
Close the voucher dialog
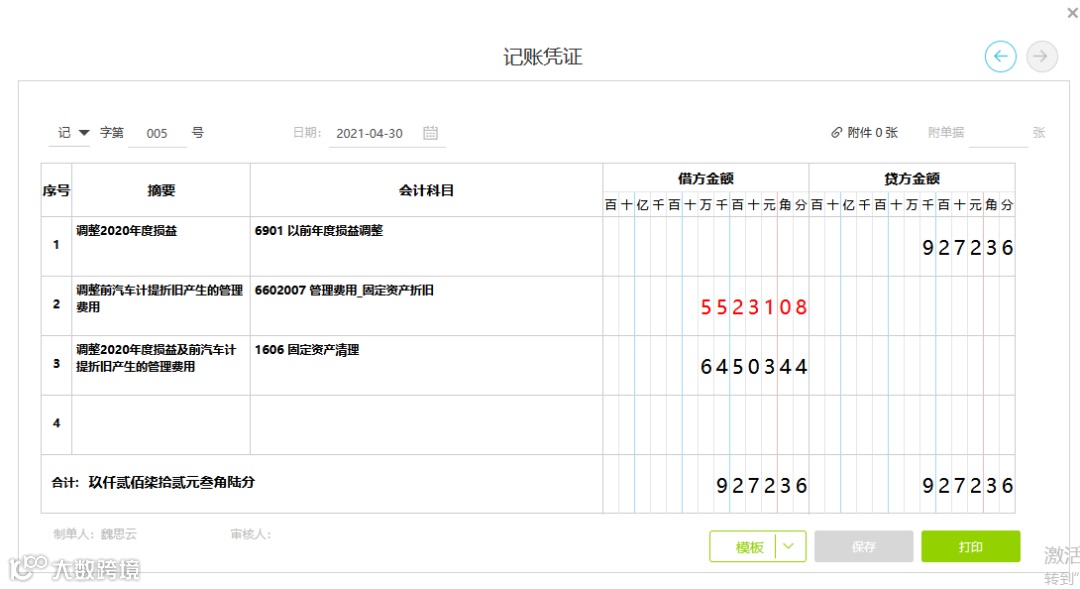[1072, 12]
